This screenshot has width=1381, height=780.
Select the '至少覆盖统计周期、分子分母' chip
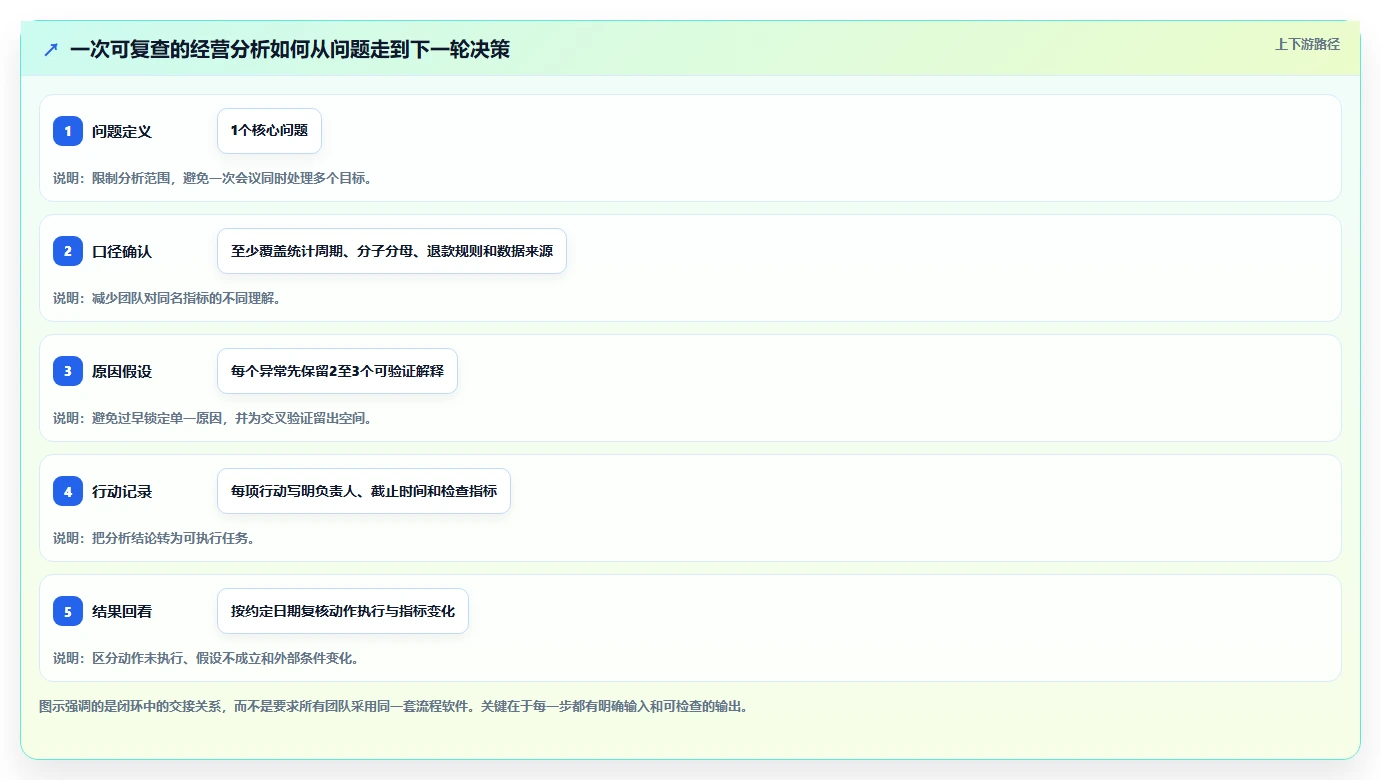392,251
